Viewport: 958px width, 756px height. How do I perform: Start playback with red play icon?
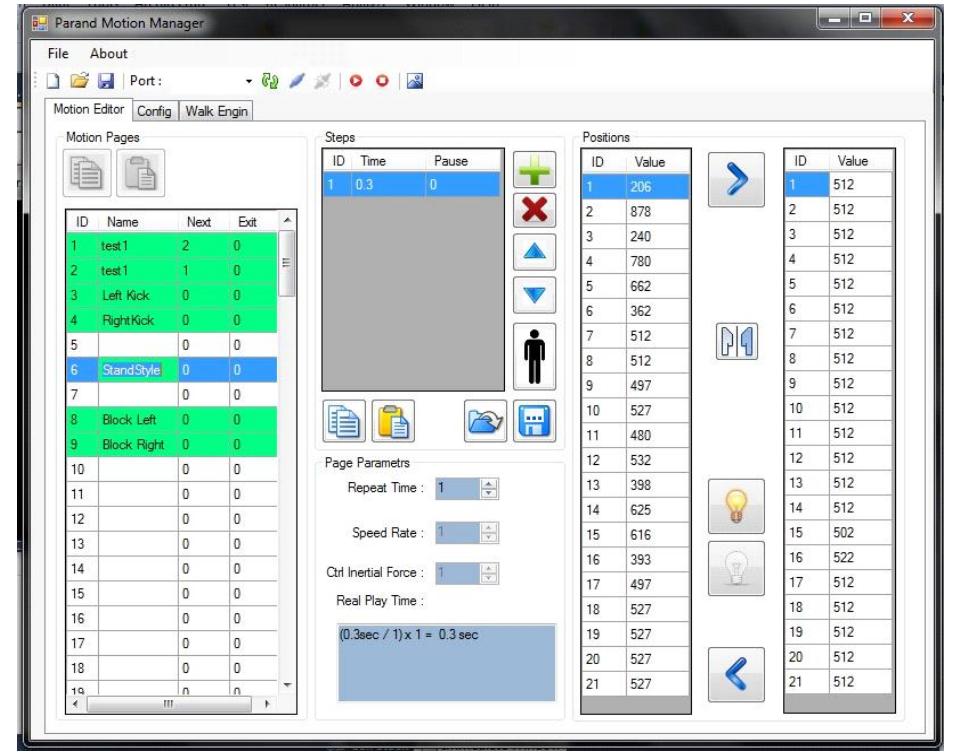(356, 81)
